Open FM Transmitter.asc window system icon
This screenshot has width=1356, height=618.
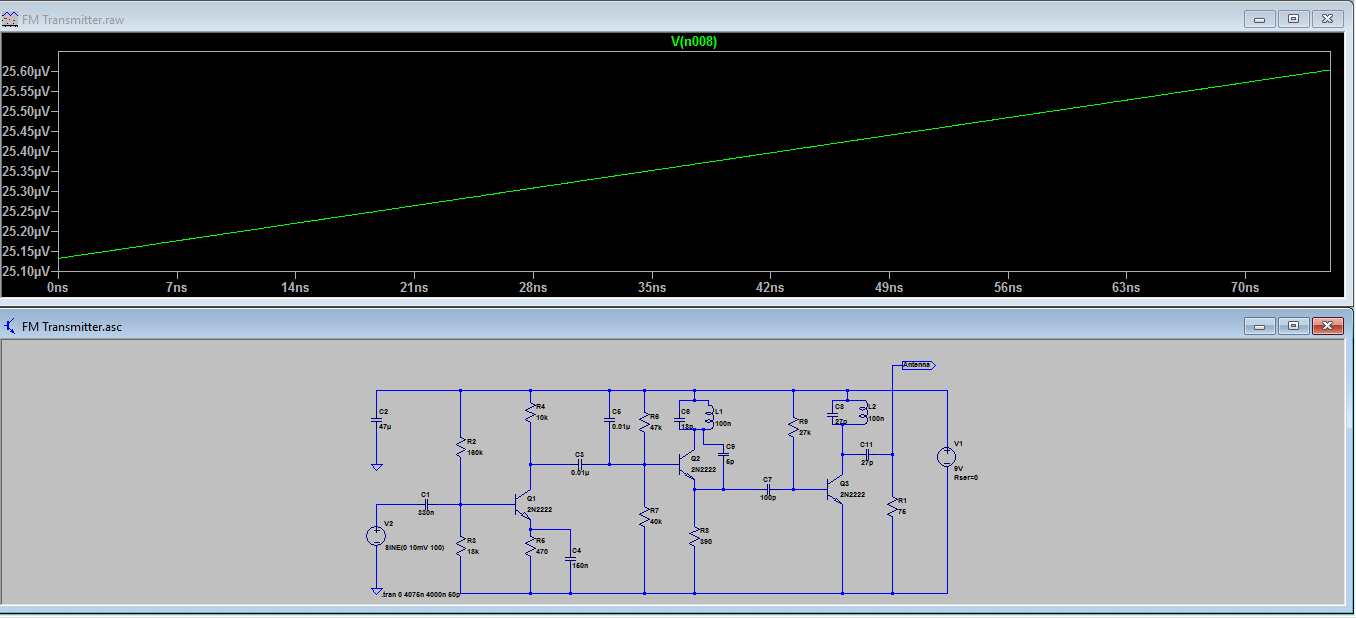11,326
